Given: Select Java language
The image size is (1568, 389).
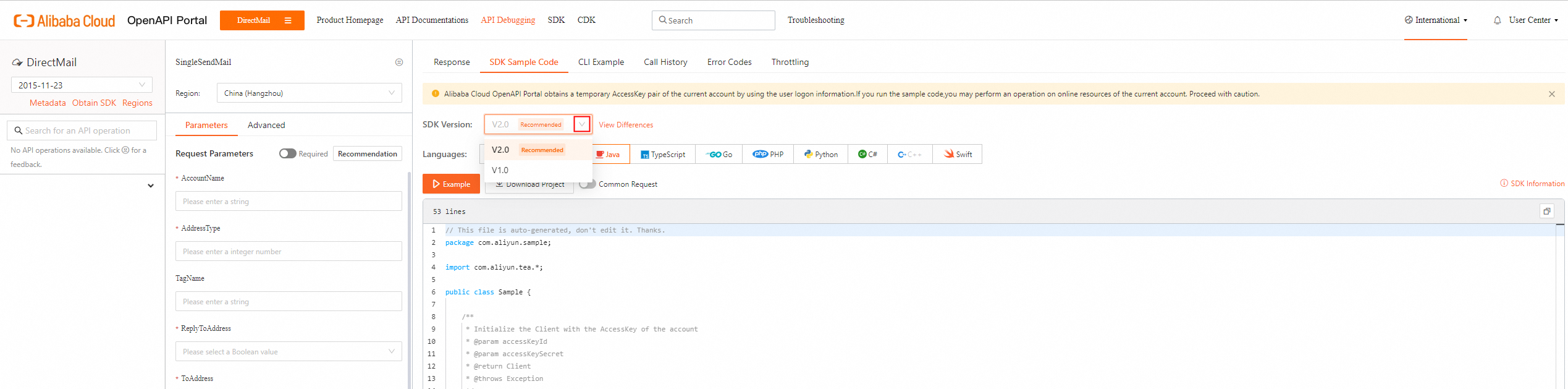Looking at the screenshot, I should click(x=610, y=154).
